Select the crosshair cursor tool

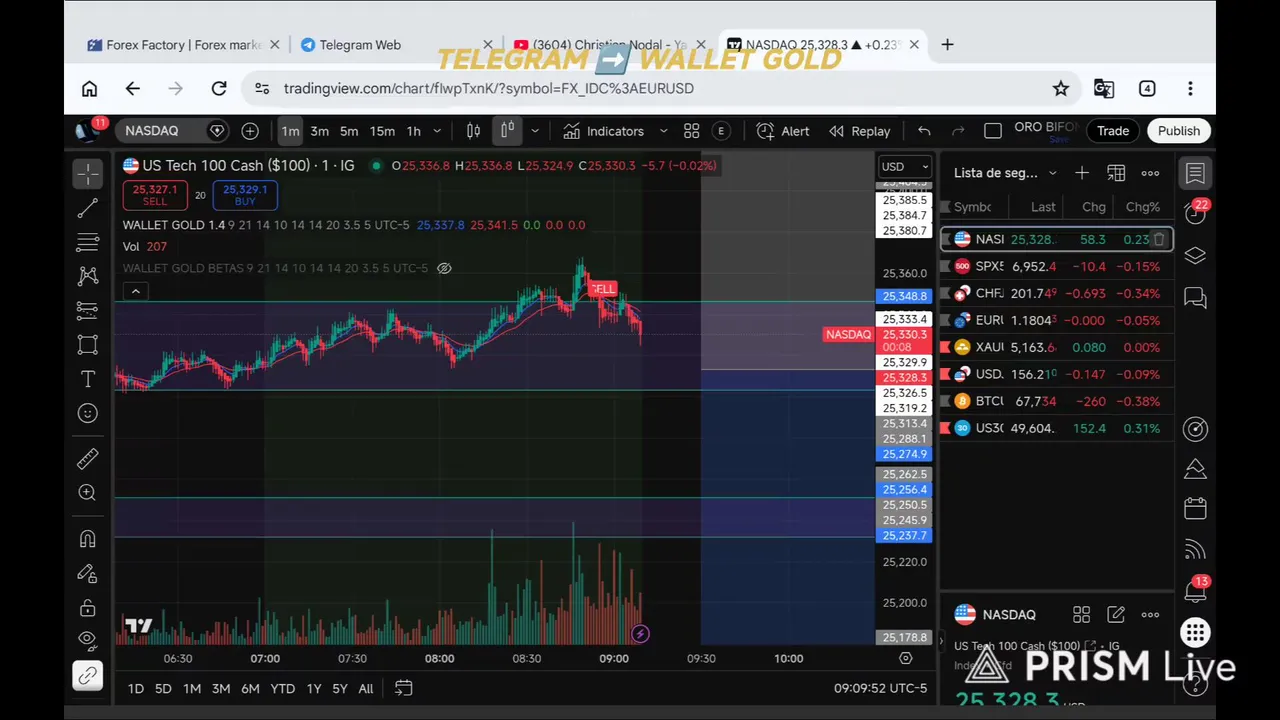88,173
